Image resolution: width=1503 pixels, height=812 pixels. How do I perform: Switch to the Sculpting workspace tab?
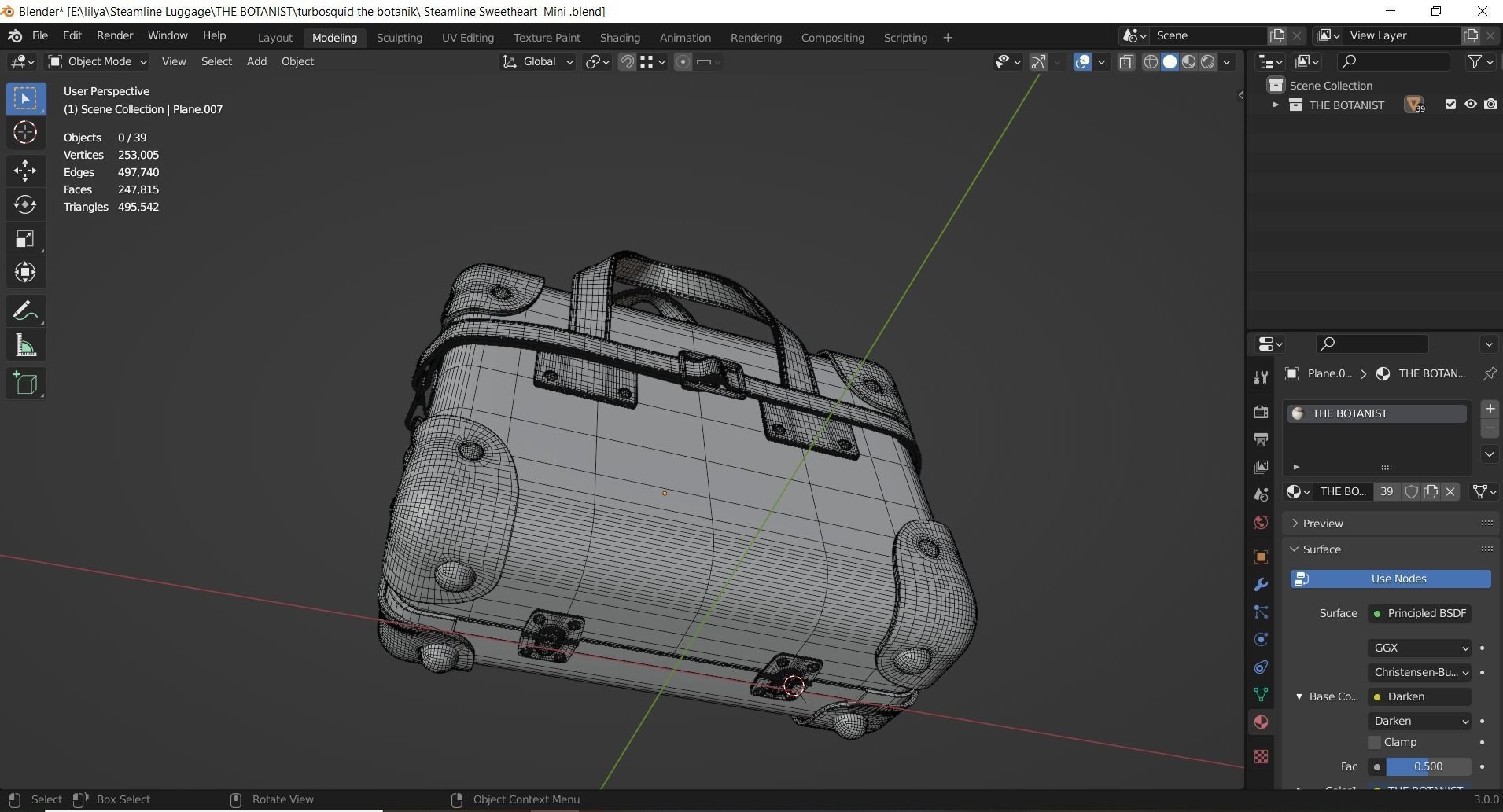click(399, 37)
